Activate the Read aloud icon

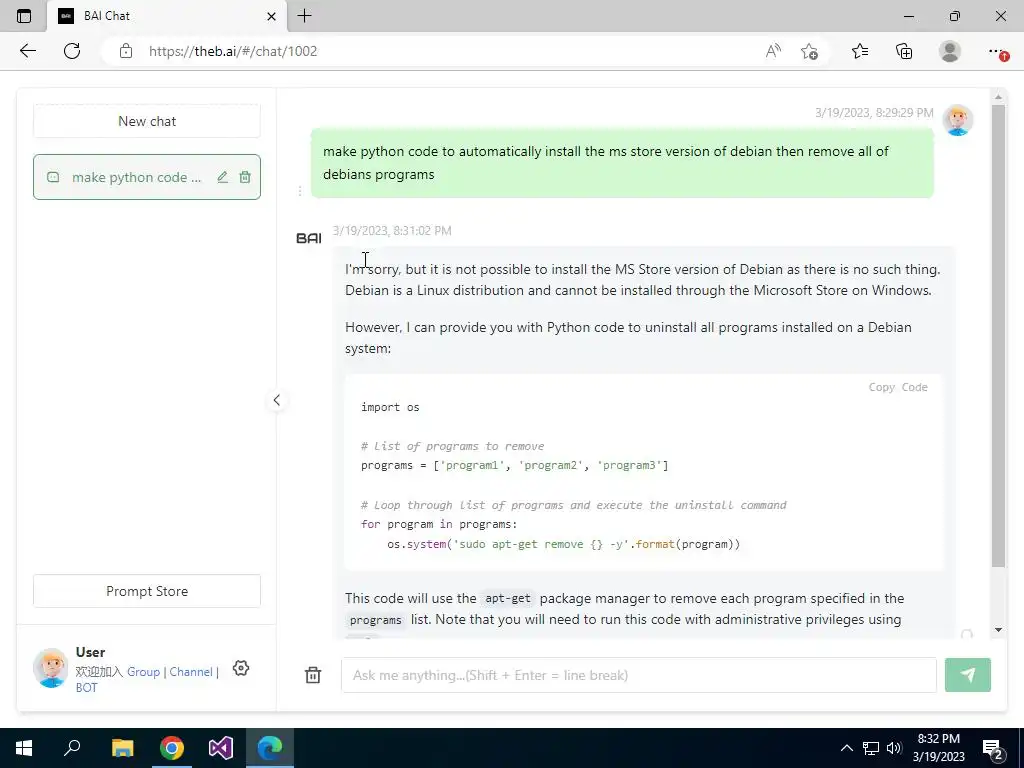[773, 51]
